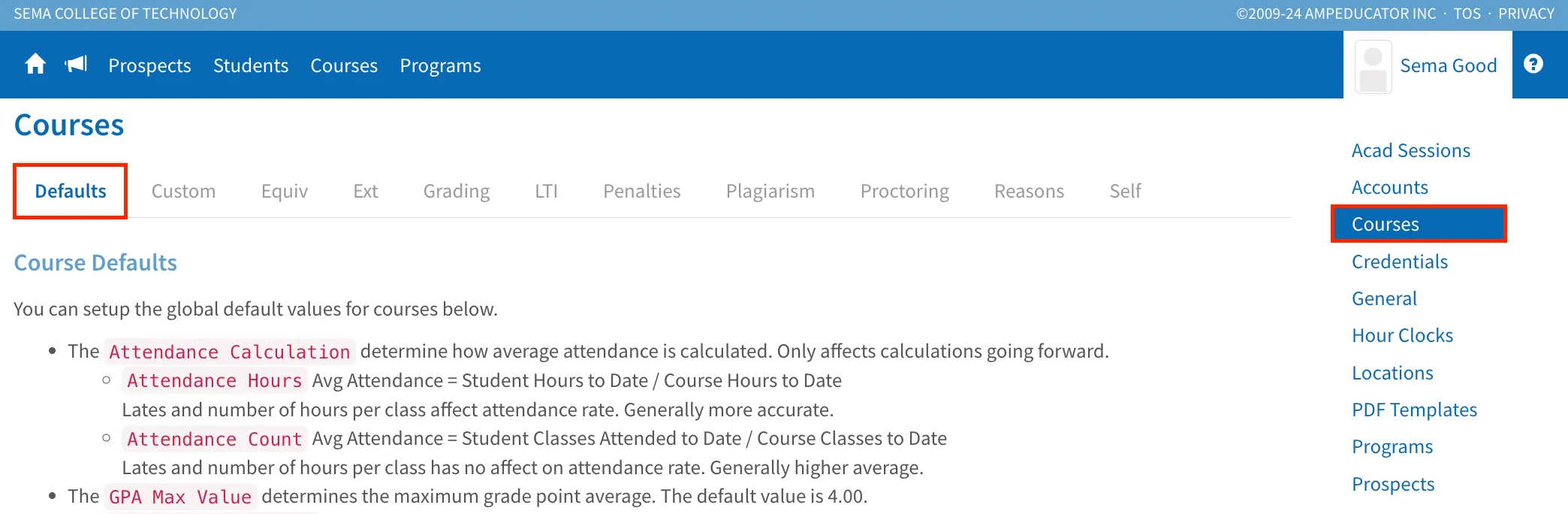
Task: Open PDF Templates in sidebar
Action: 1414,410
